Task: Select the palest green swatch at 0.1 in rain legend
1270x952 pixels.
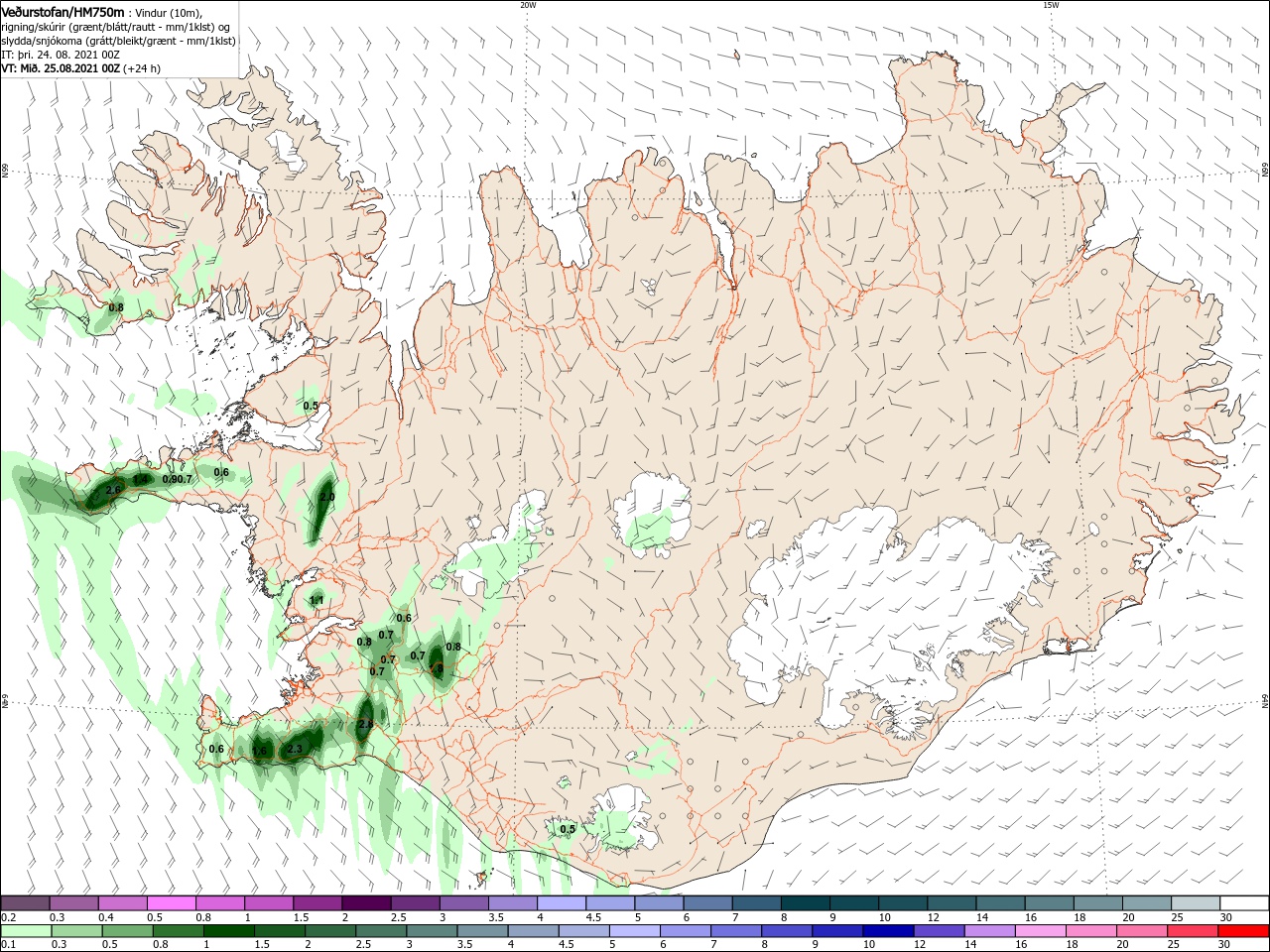Action: (x=25, y=931)
